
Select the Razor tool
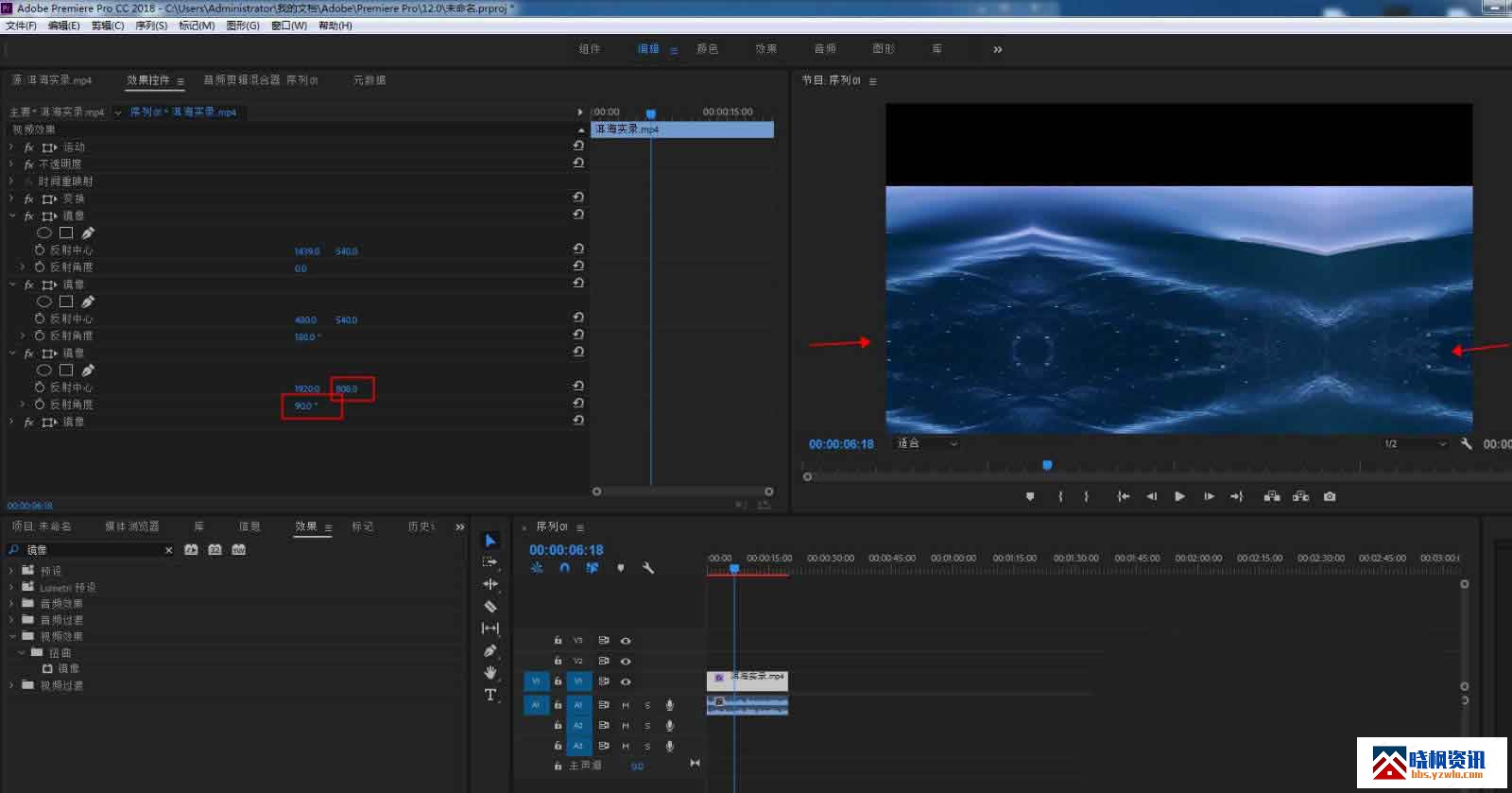490,606
